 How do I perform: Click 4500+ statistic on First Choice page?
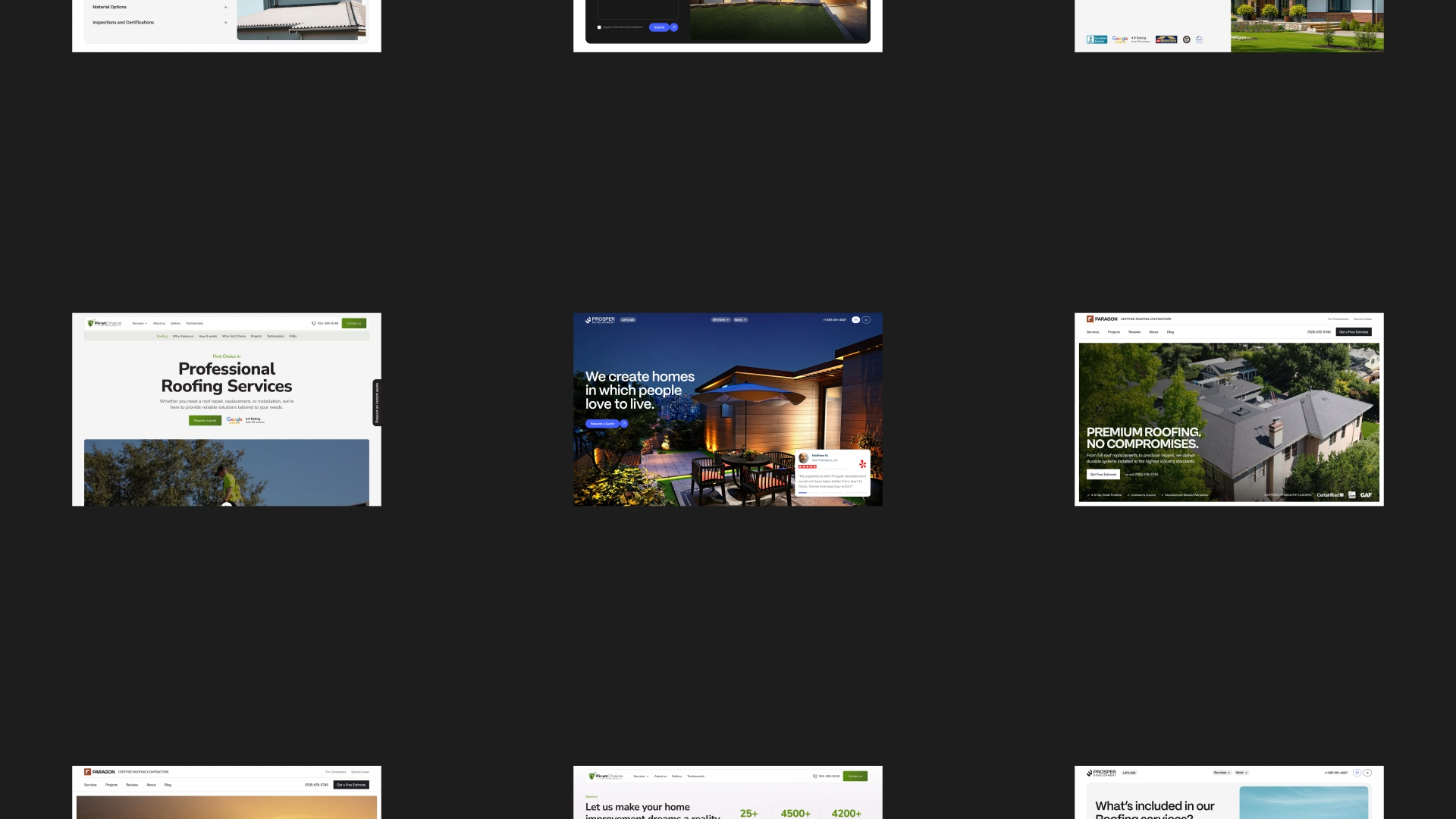click(795, 814)
